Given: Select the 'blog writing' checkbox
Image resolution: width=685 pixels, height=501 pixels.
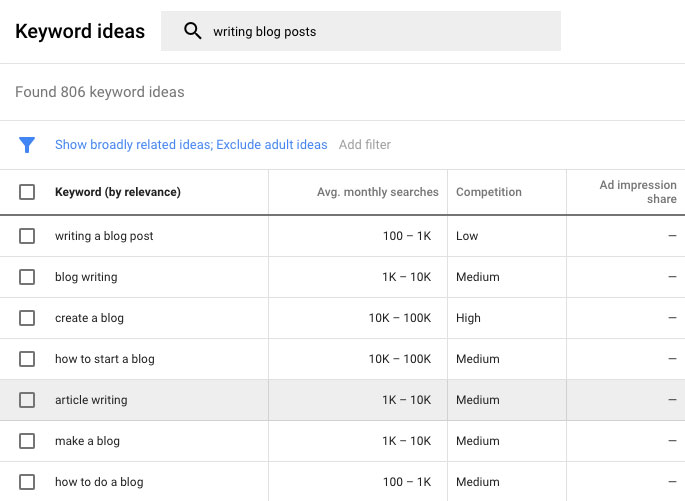Looking at the screenshot, I should 27,277.
